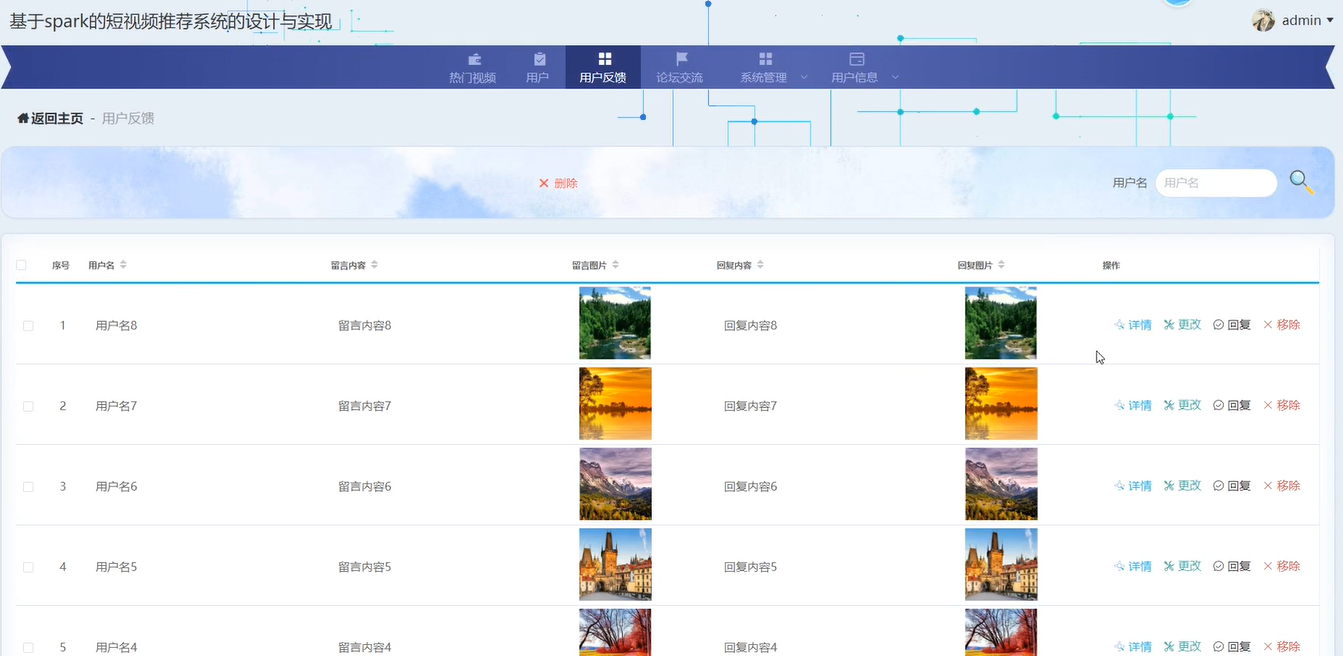Click the 回复内容5 cell text
This screenshot has height=656, width=1343.
pyautogui.click(x=751, y=567)
